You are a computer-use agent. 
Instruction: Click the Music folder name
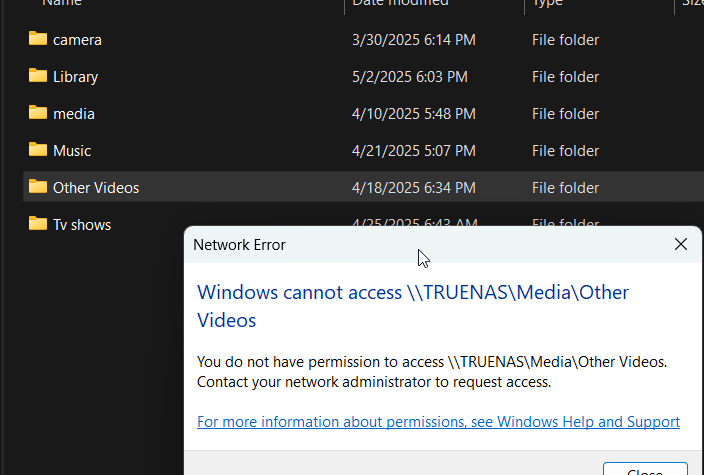coord(72,150)
